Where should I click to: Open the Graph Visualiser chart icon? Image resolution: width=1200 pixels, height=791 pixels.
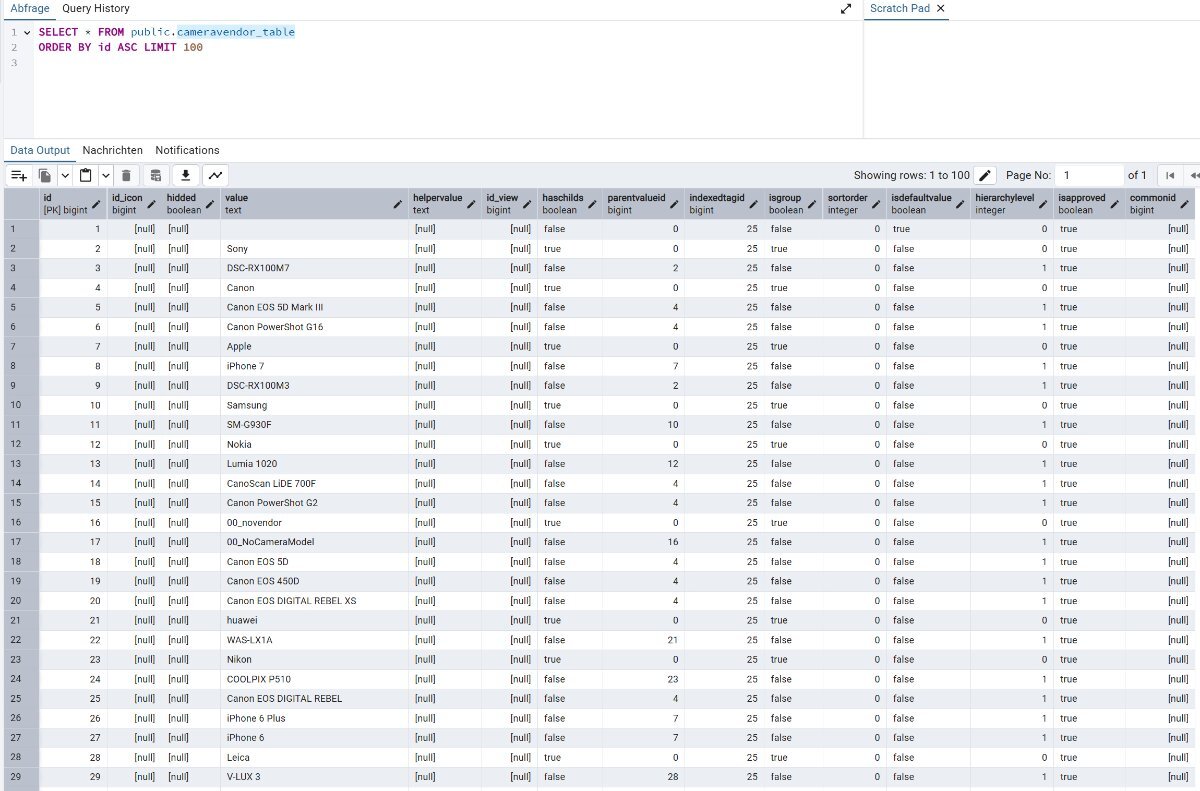[x=215, y=175]
